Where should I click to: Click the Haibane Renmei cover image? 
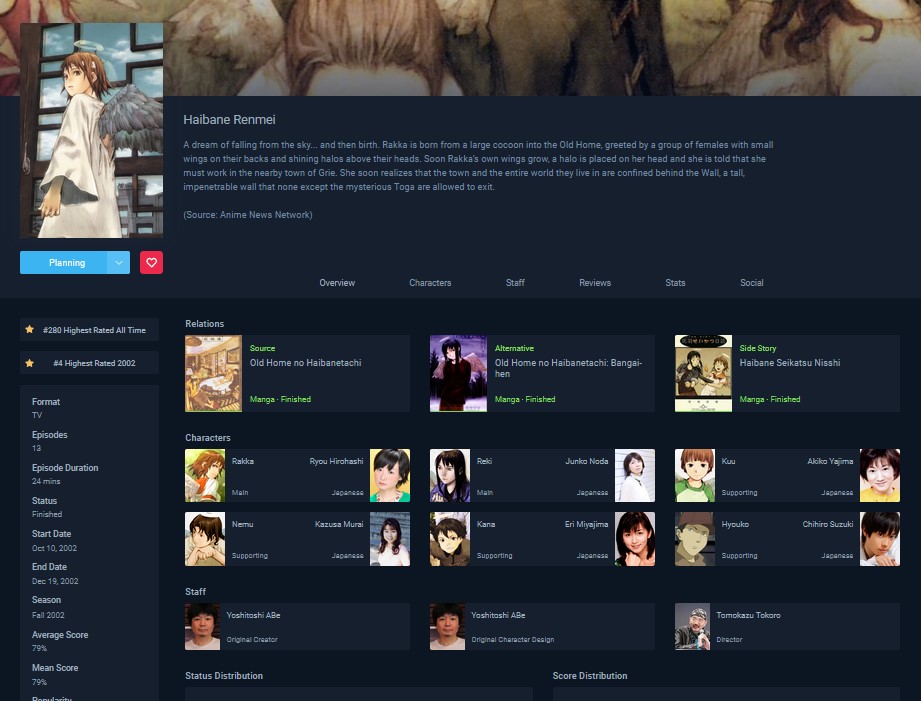click(92, 130)
